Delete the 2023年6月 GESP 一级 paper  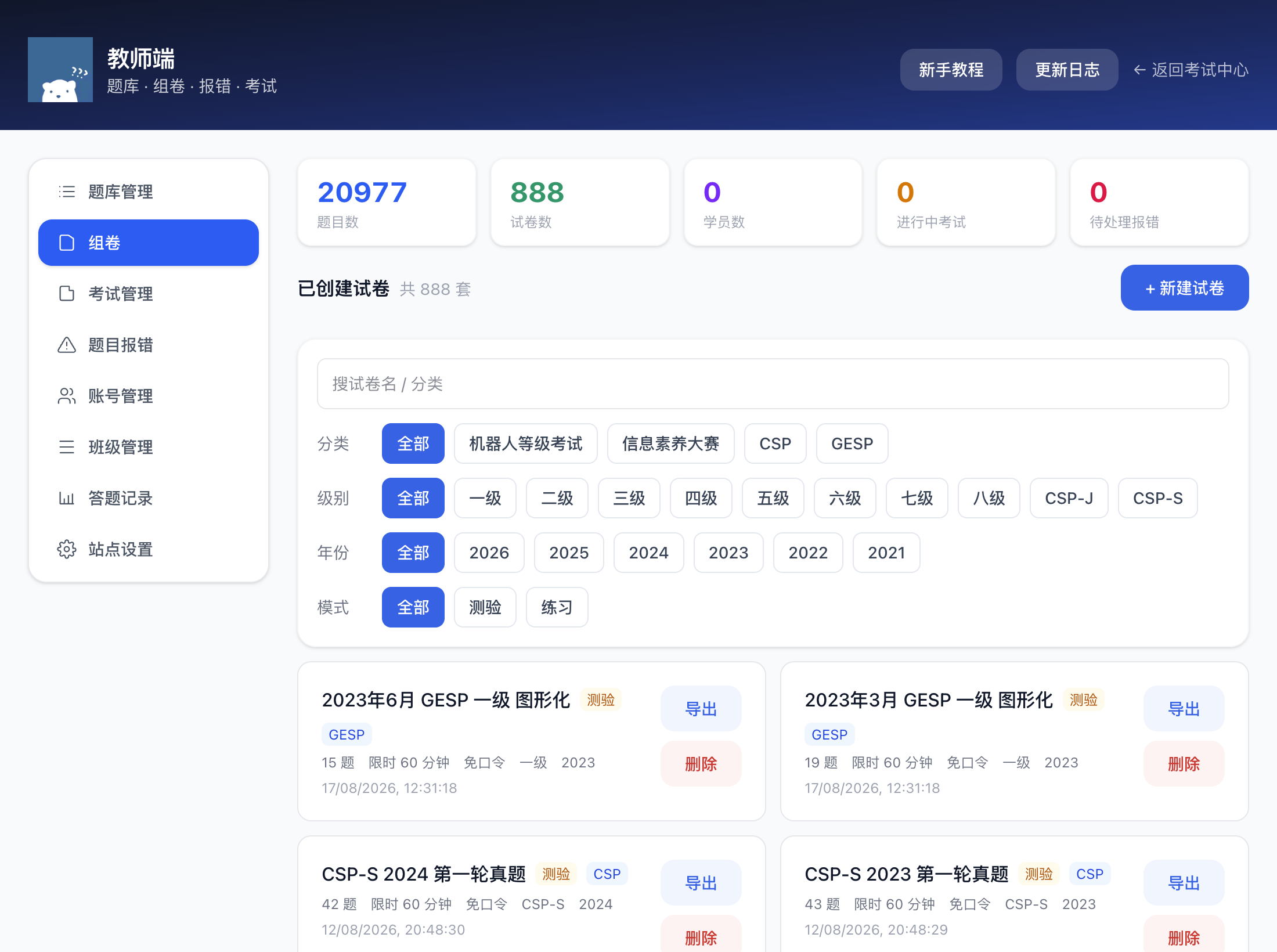[x=701, y=763]
